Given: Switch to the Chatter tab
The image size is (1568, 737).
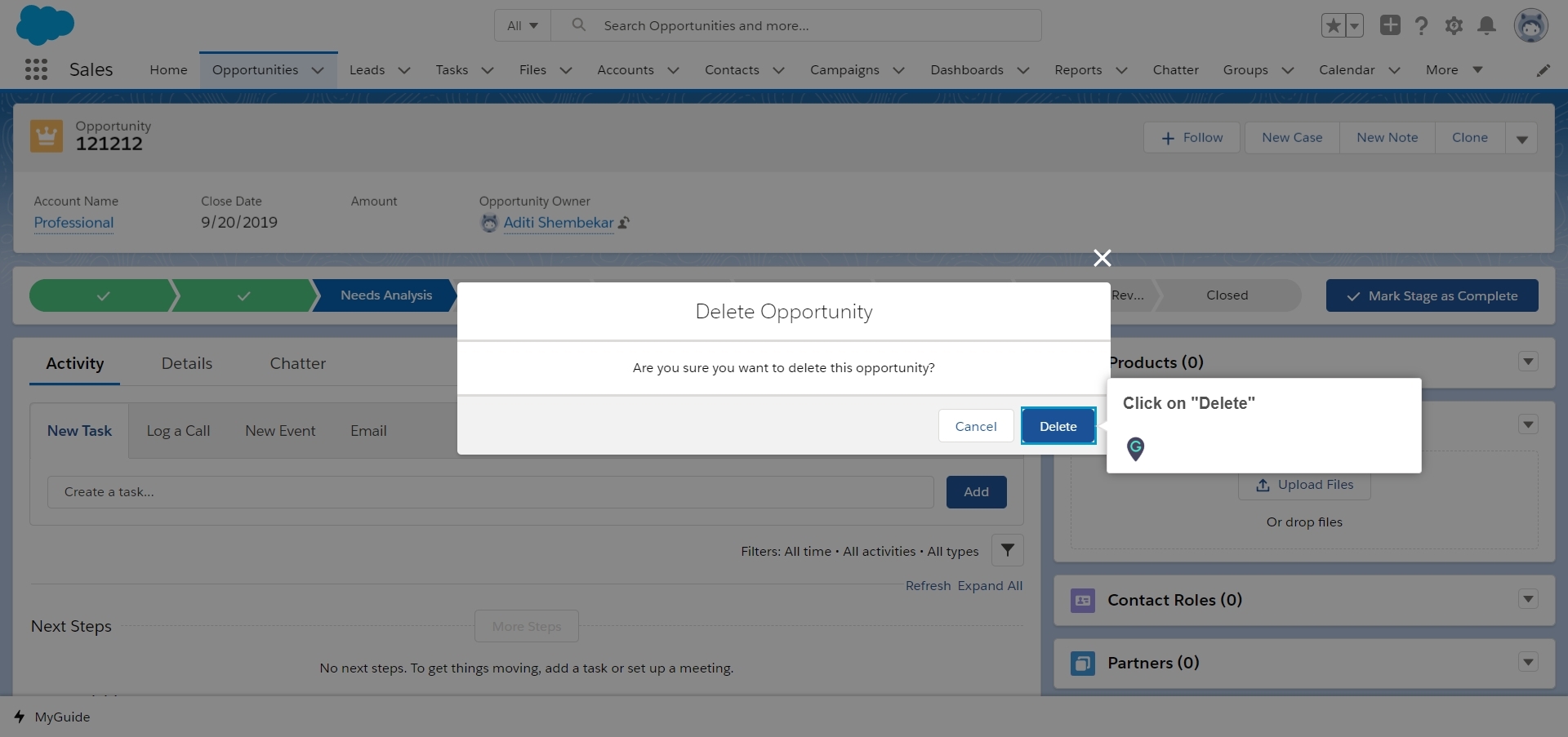Looking at the screenshot, I should (x=297, y=364).
